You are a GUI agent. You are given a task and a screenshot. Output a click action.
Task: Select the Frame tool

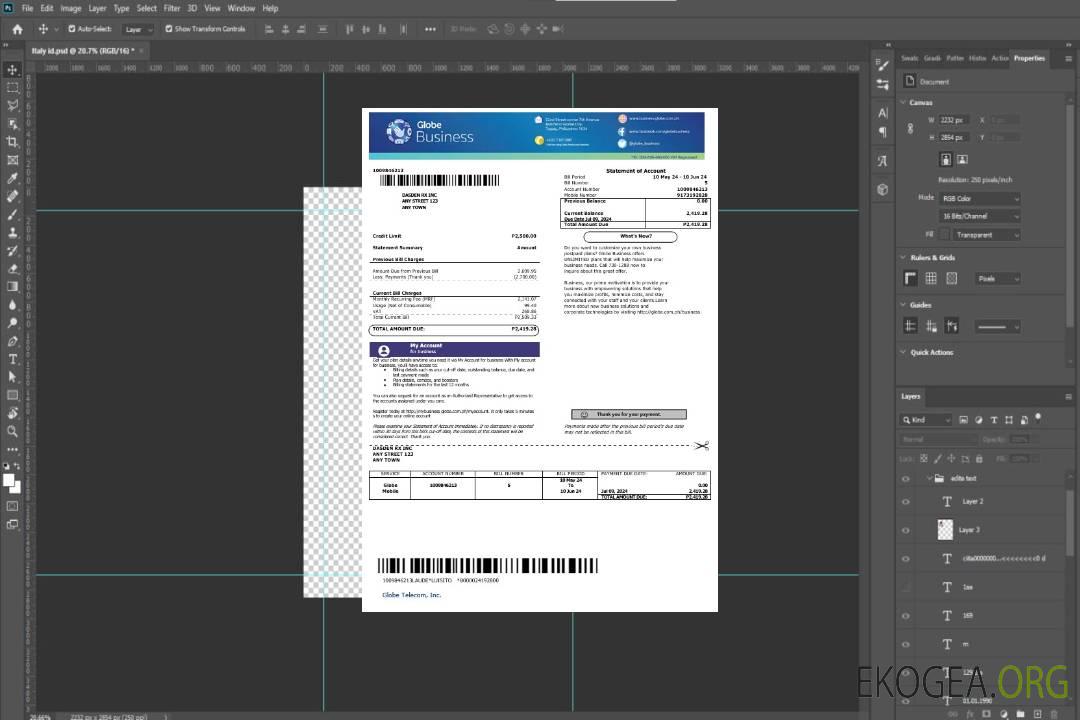(x=12, y=160)
